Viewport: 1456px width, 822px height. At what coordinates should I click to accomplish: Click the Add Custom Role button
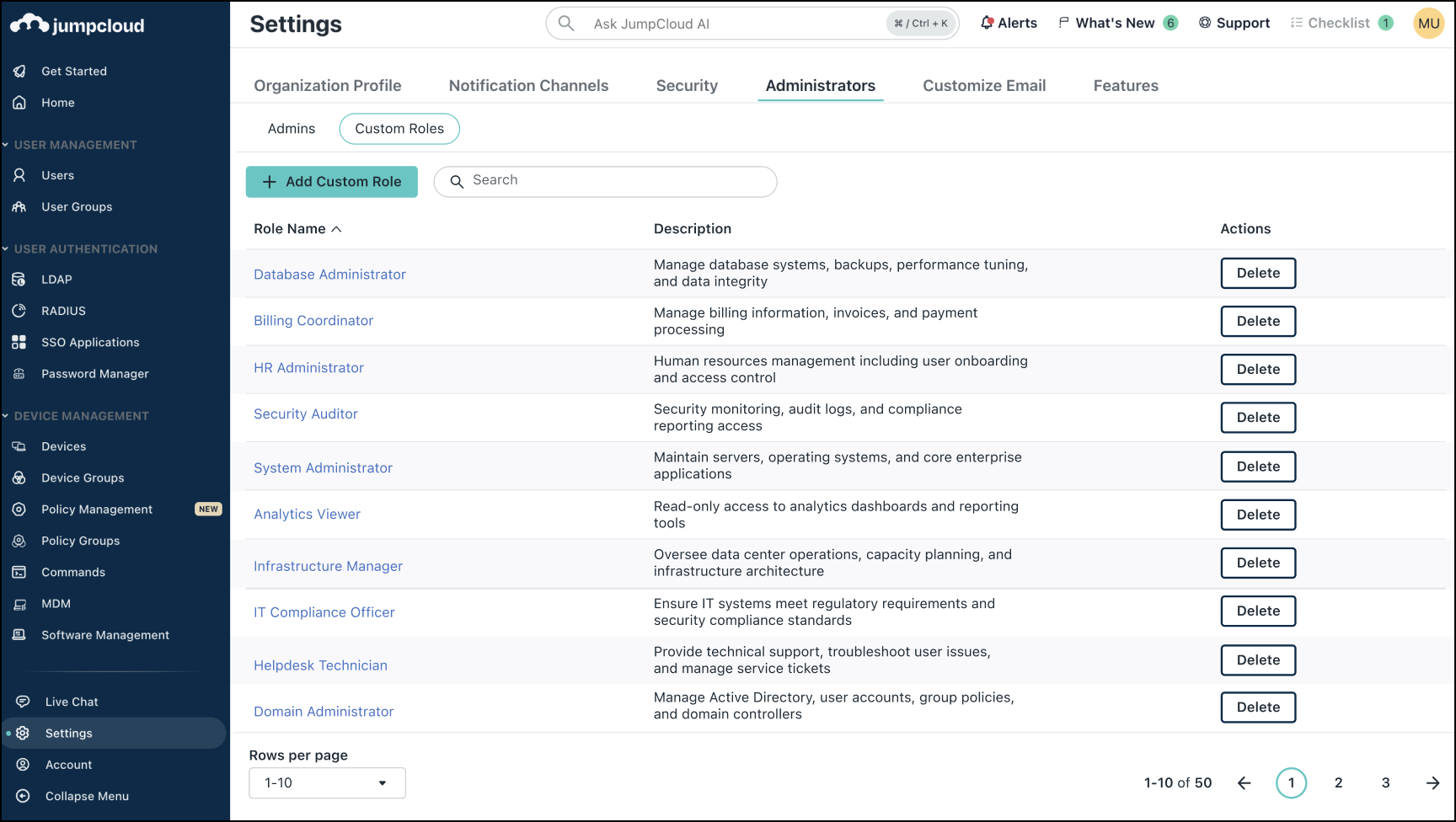[x=331, y=181]
